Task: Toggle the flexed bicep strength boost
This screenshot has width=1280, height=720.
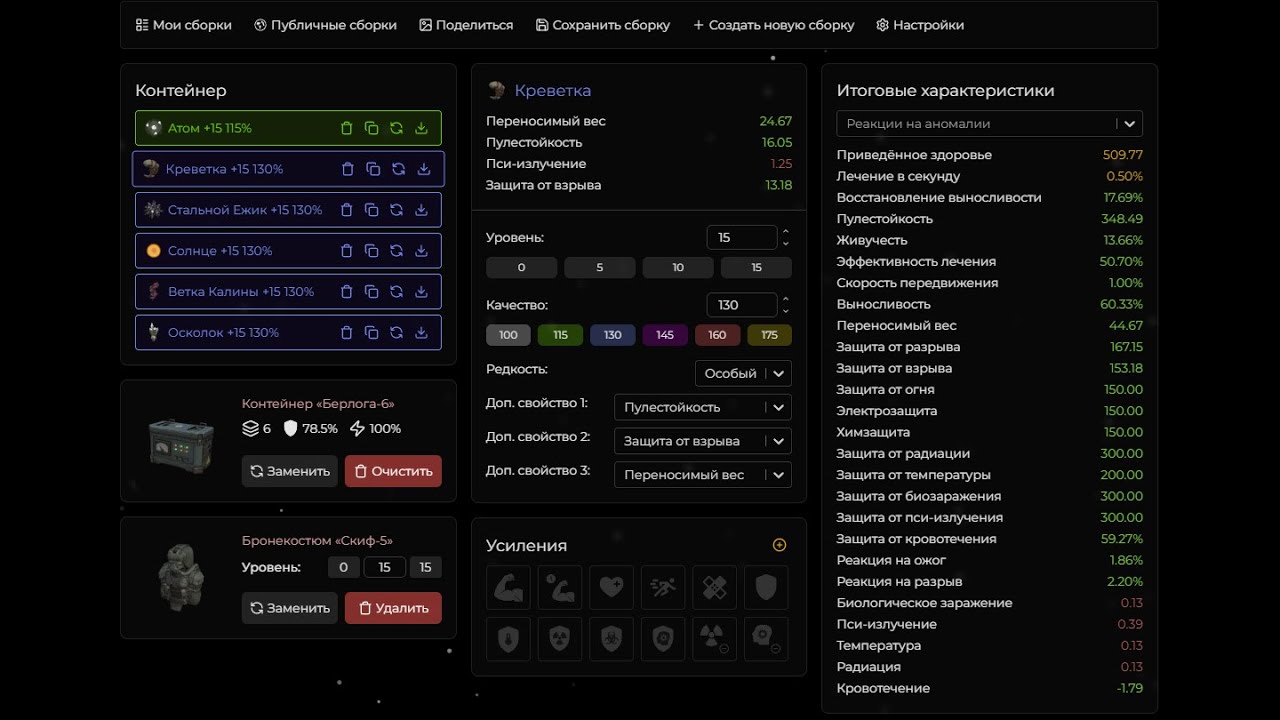Action: tap(508, 588)
